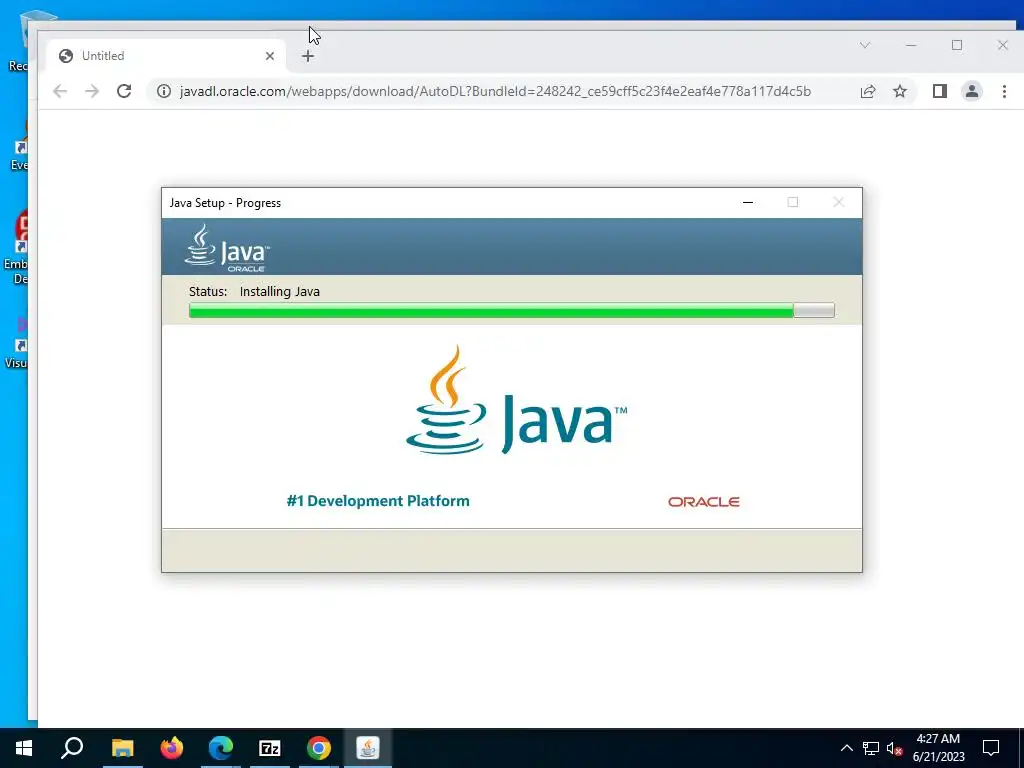Click the Java installation progress bar

click(511, 310)
